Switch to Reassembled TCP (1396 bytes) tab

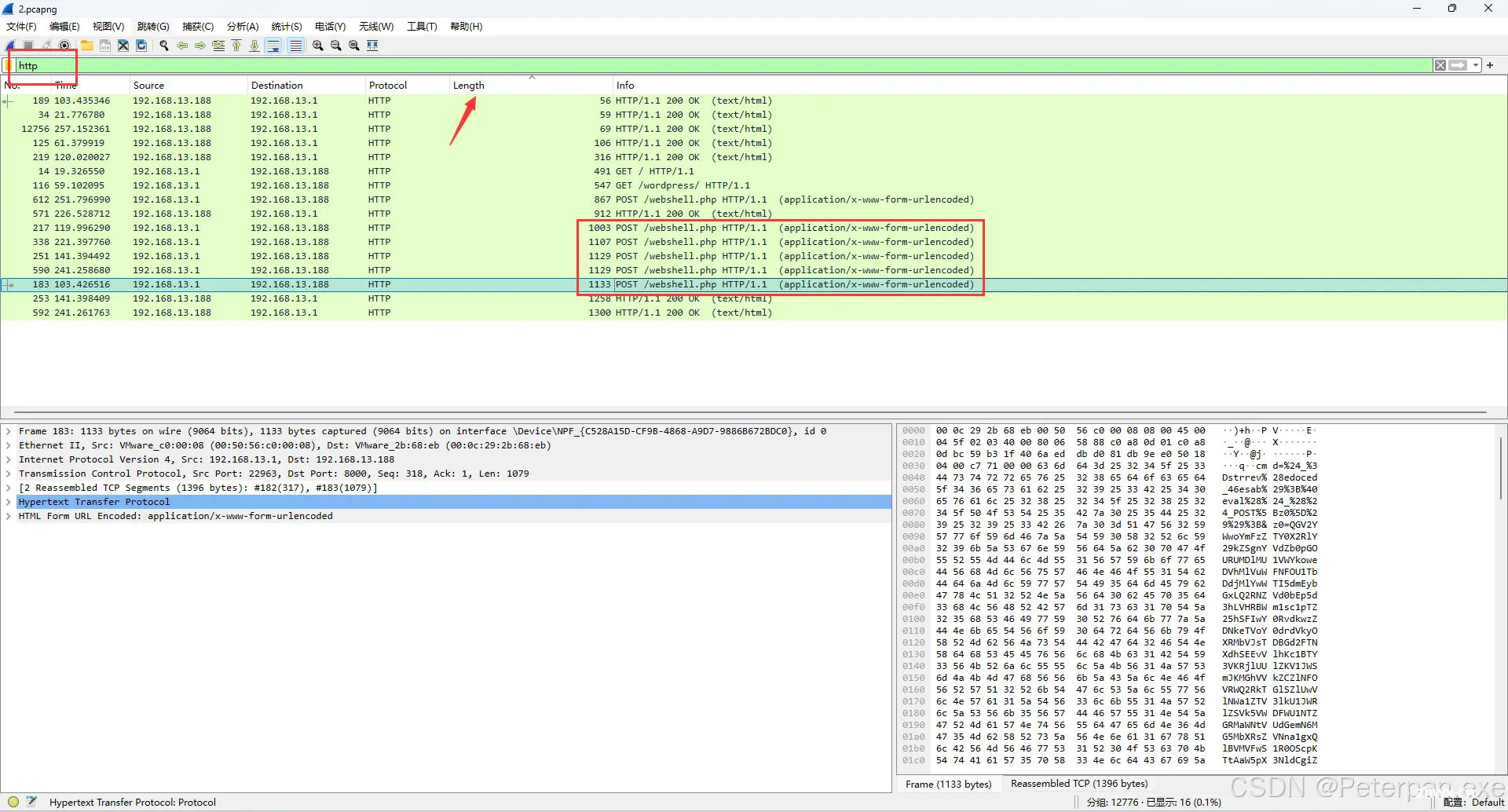click(1079, 784)
